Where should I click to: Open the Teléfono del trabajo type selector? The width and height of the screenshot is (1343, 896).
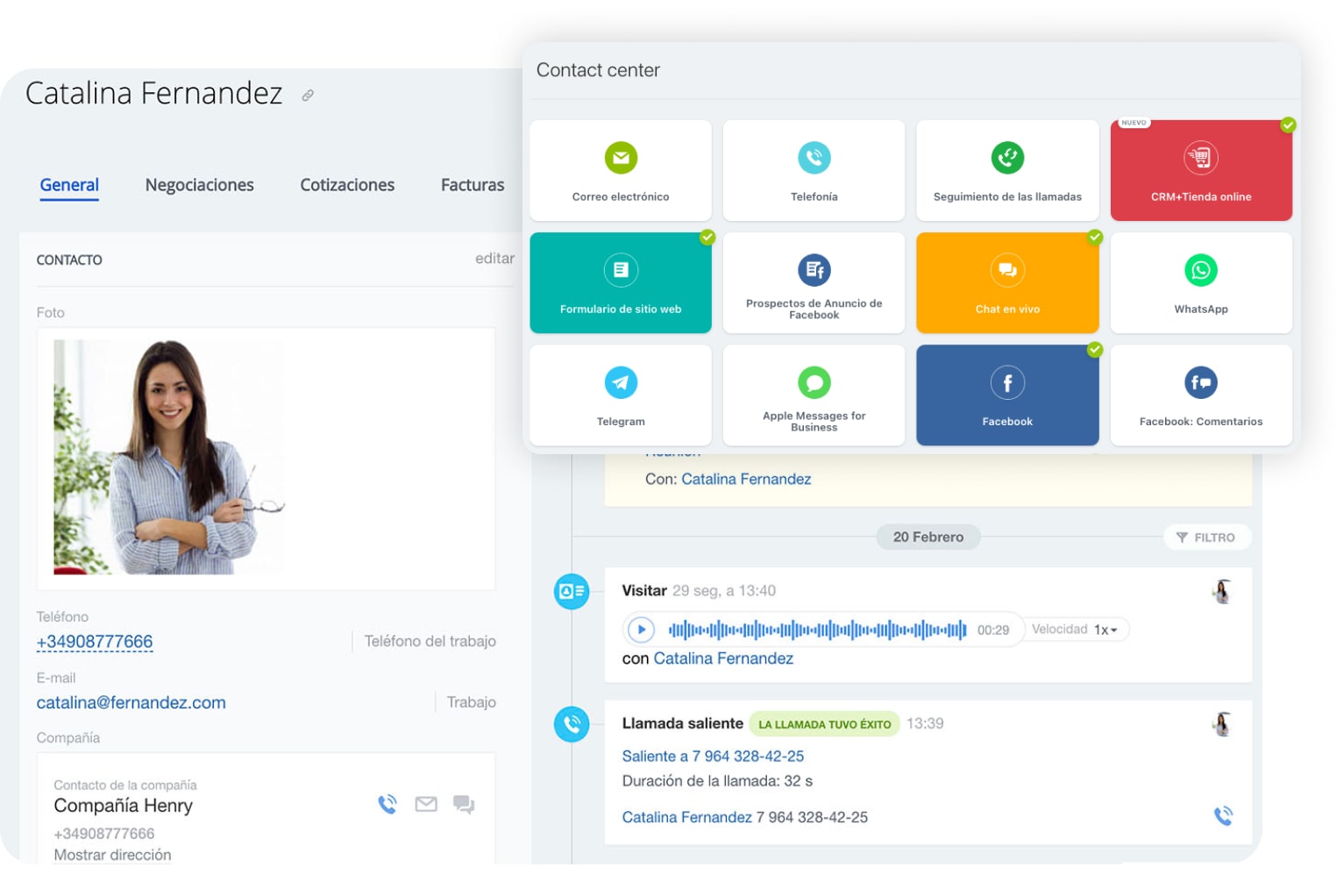(x=430, y=642)
